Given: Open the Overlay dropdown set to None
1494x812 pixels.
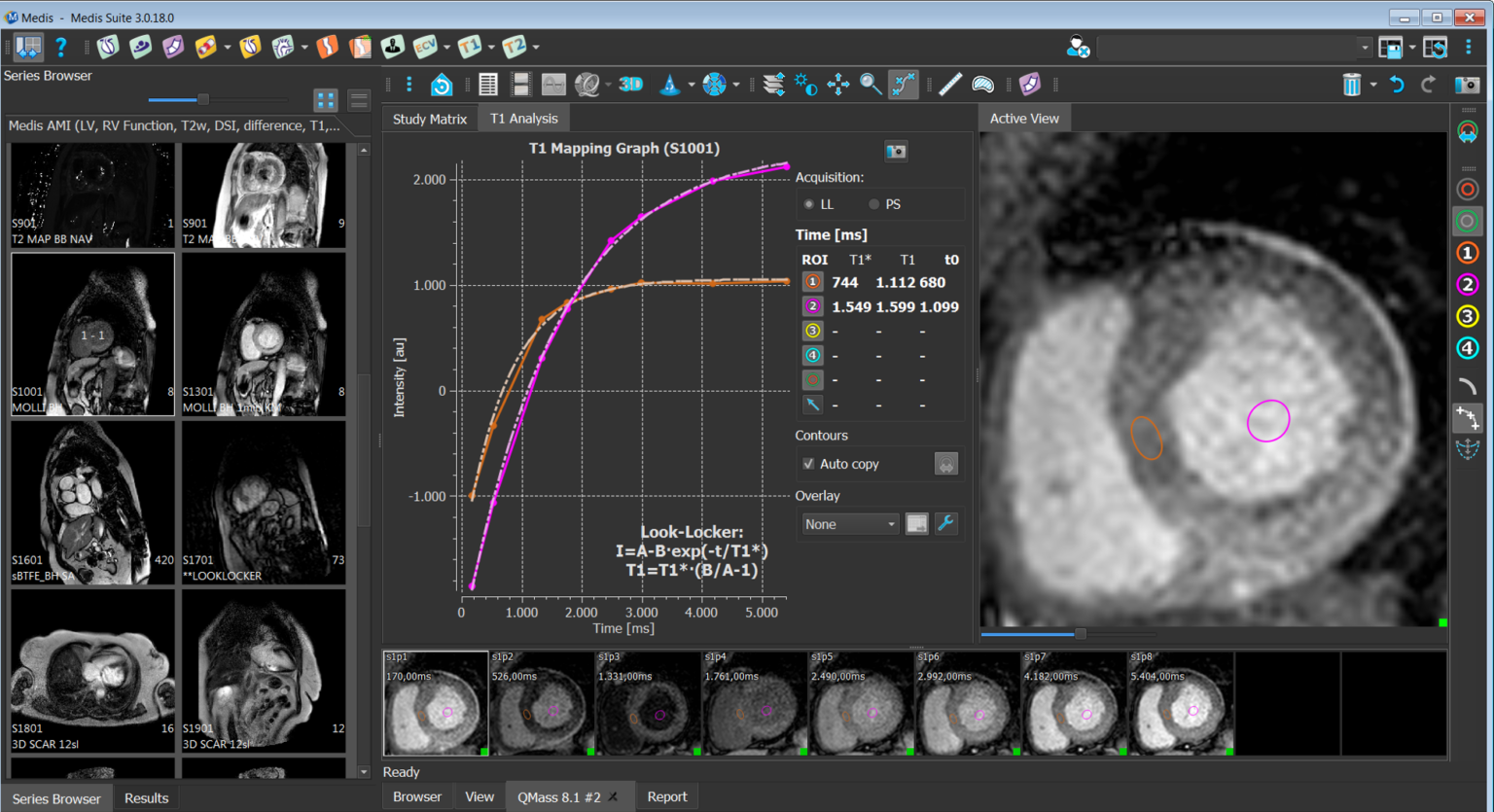Looking at the screenshot, I should (849, 524).
